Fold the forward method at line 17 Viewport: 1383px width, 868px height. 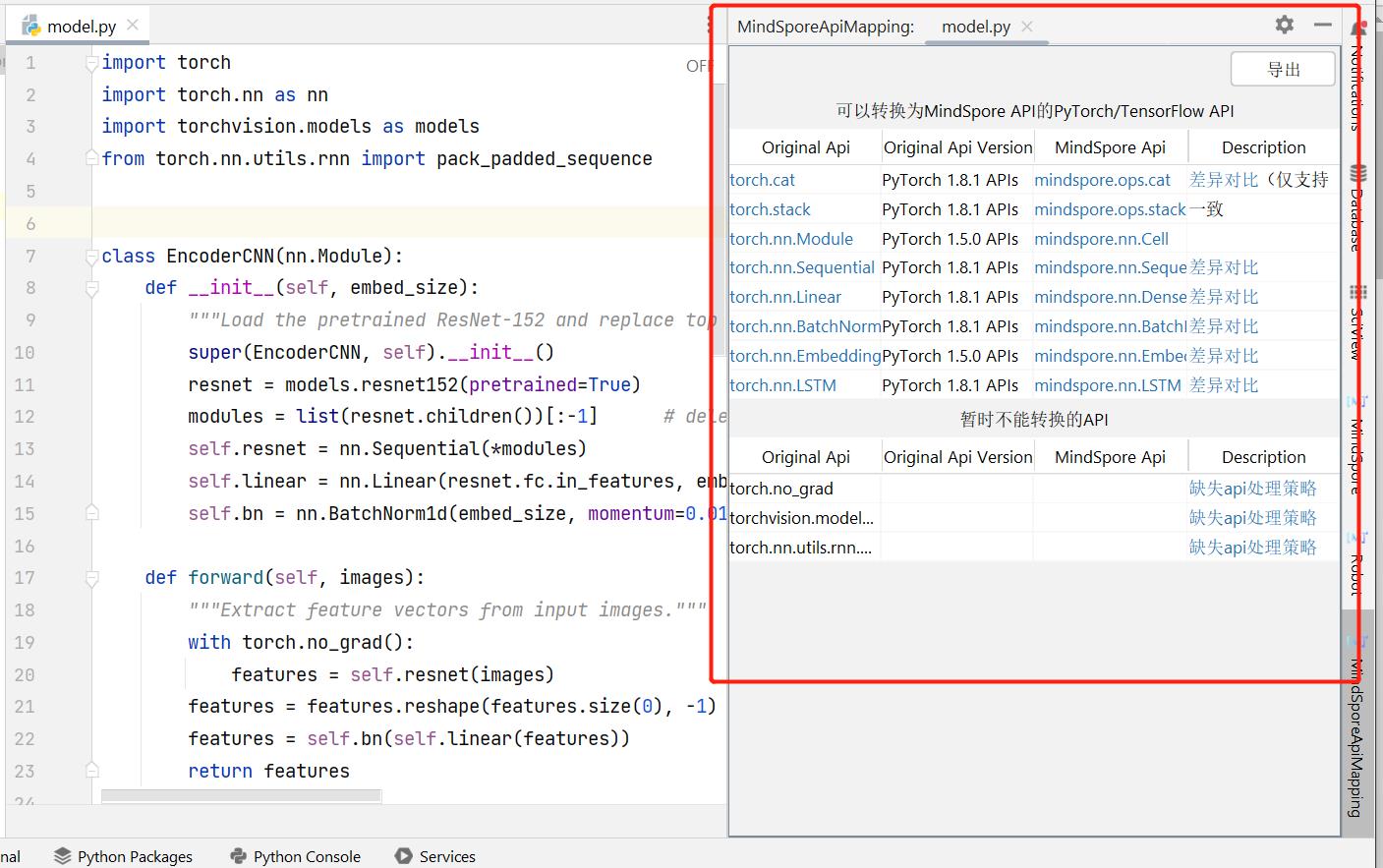(92, 578)
